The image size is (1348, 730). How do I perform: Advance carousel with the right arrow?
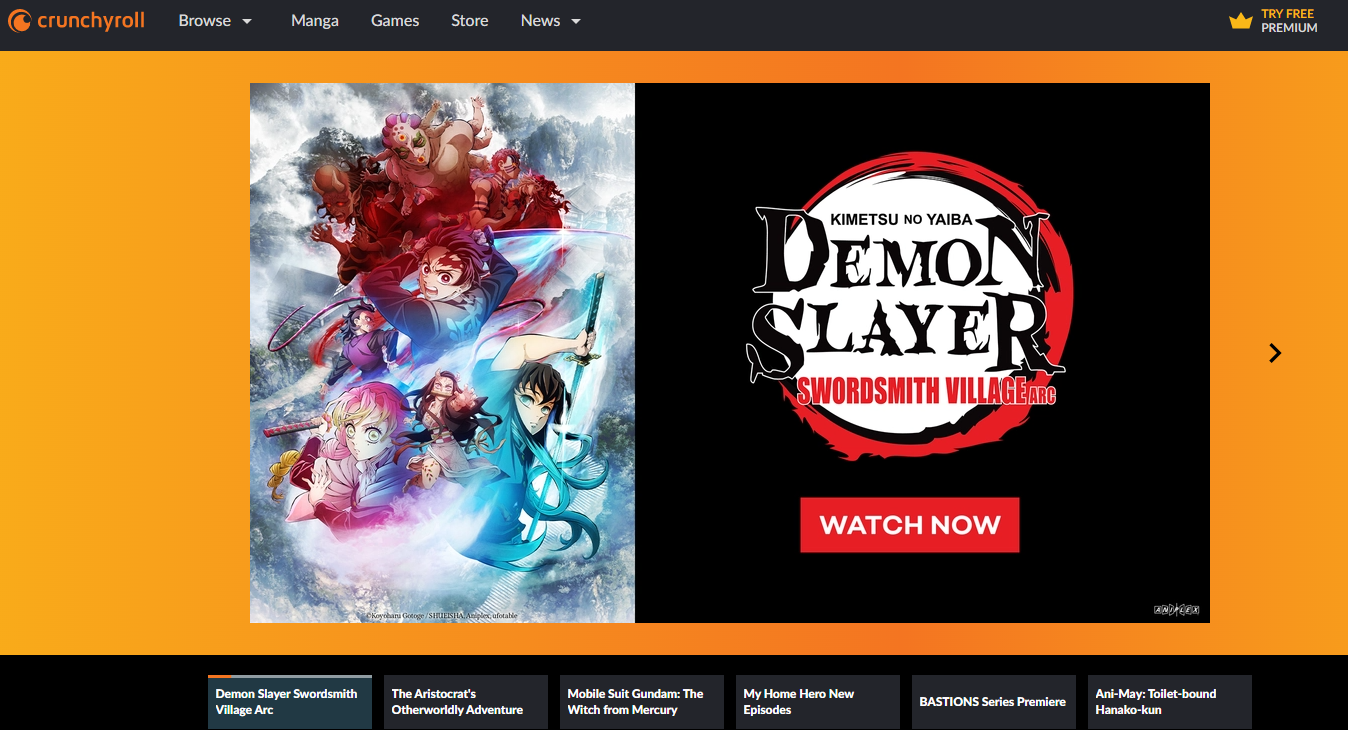pos(1275,353)
